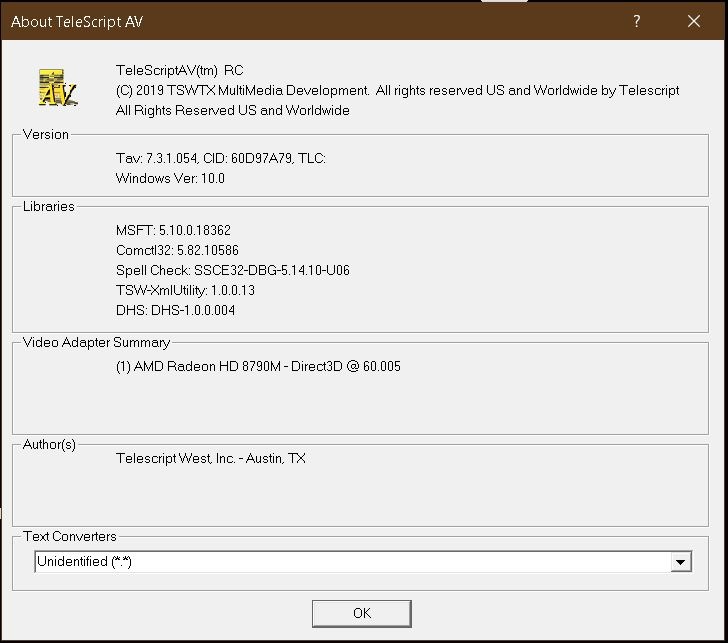Click the 'Author(s)' group label
728x643 pixels.
click(49, 444)
